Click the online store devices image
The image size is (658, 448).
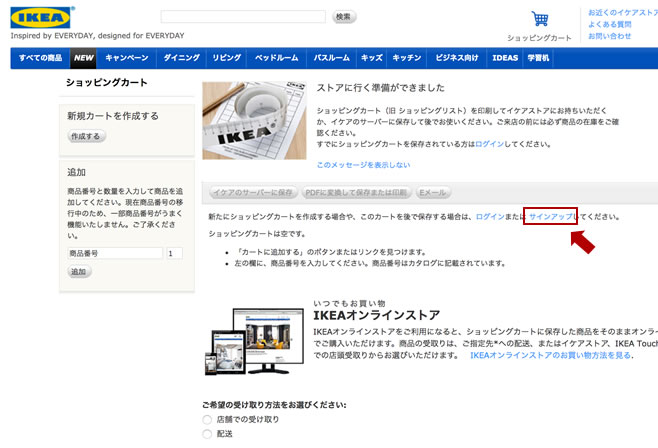[254, 341]
